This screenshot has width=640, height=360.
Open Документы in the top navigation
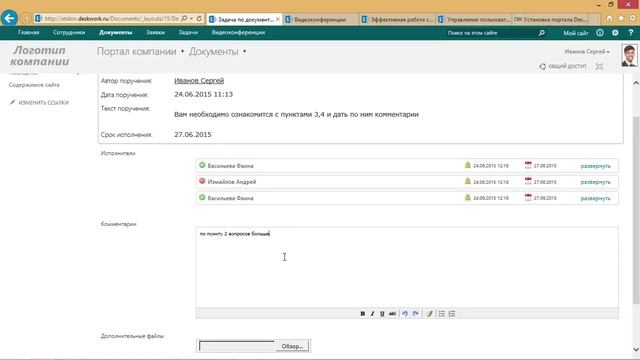116,32
